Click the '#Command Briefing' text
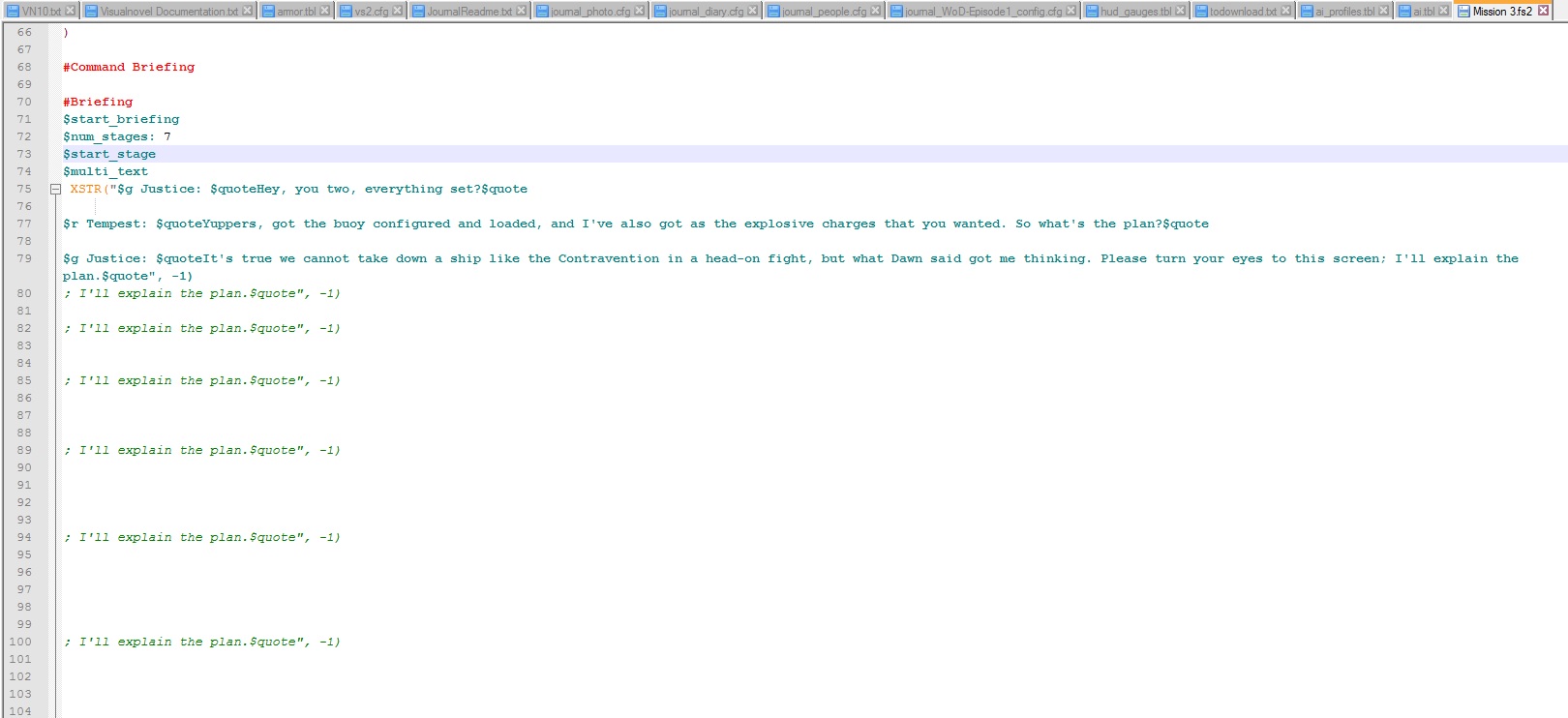The height and width of the screenshot is (718, 1568). [x=129, y=67]
